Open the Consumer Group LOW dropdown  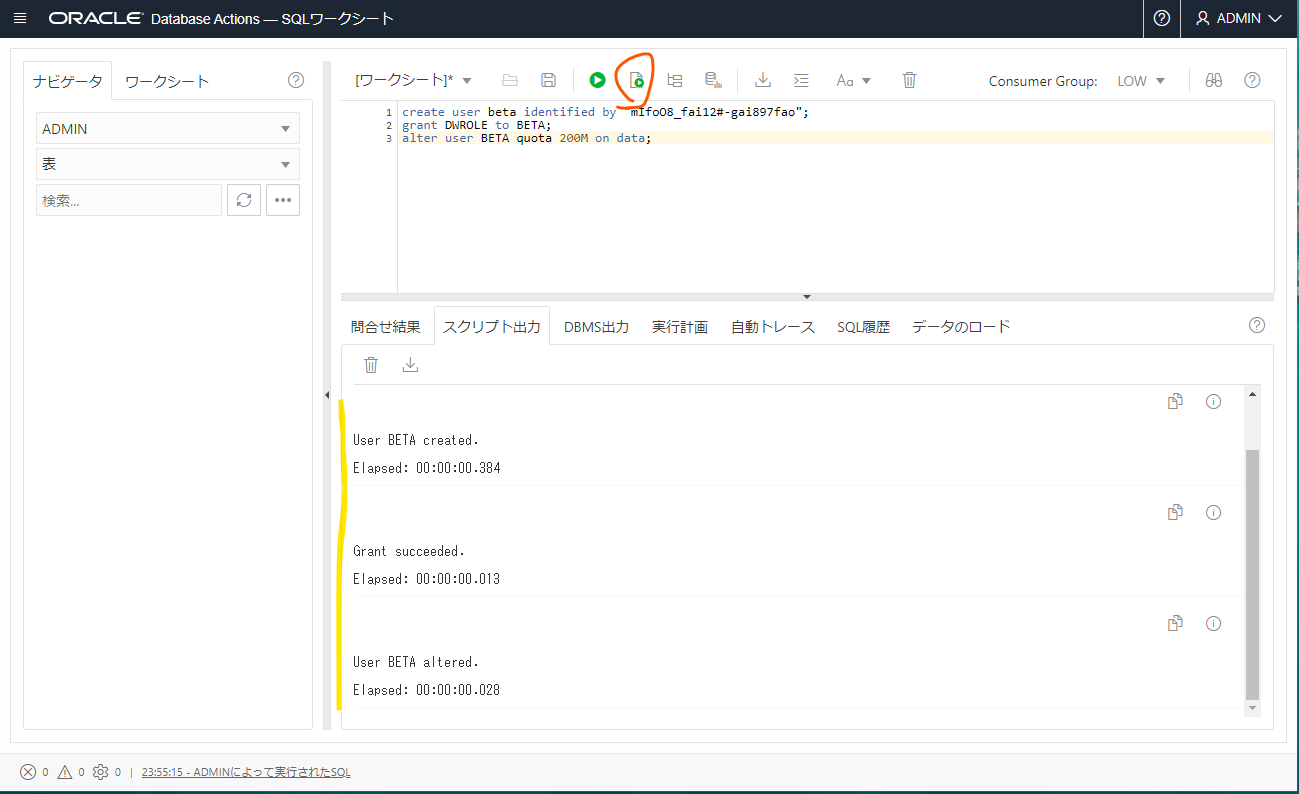[1141, 80]
